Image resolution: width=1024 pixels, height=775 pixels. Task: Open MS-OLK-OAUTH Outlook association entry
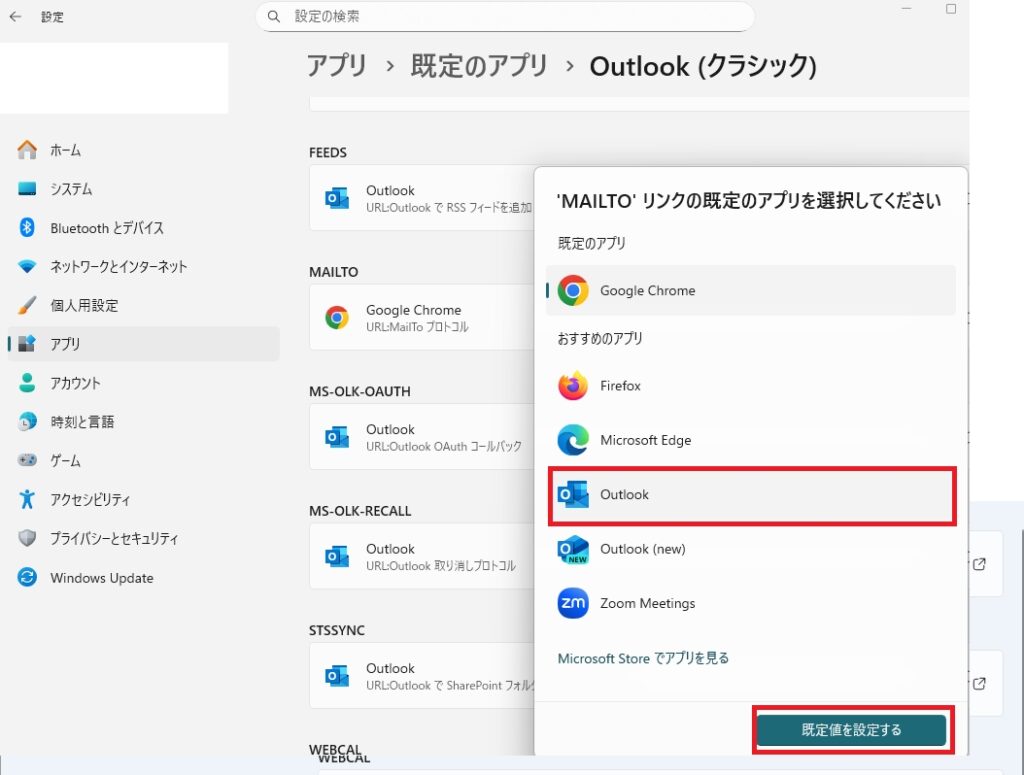(x=420, y=437)
